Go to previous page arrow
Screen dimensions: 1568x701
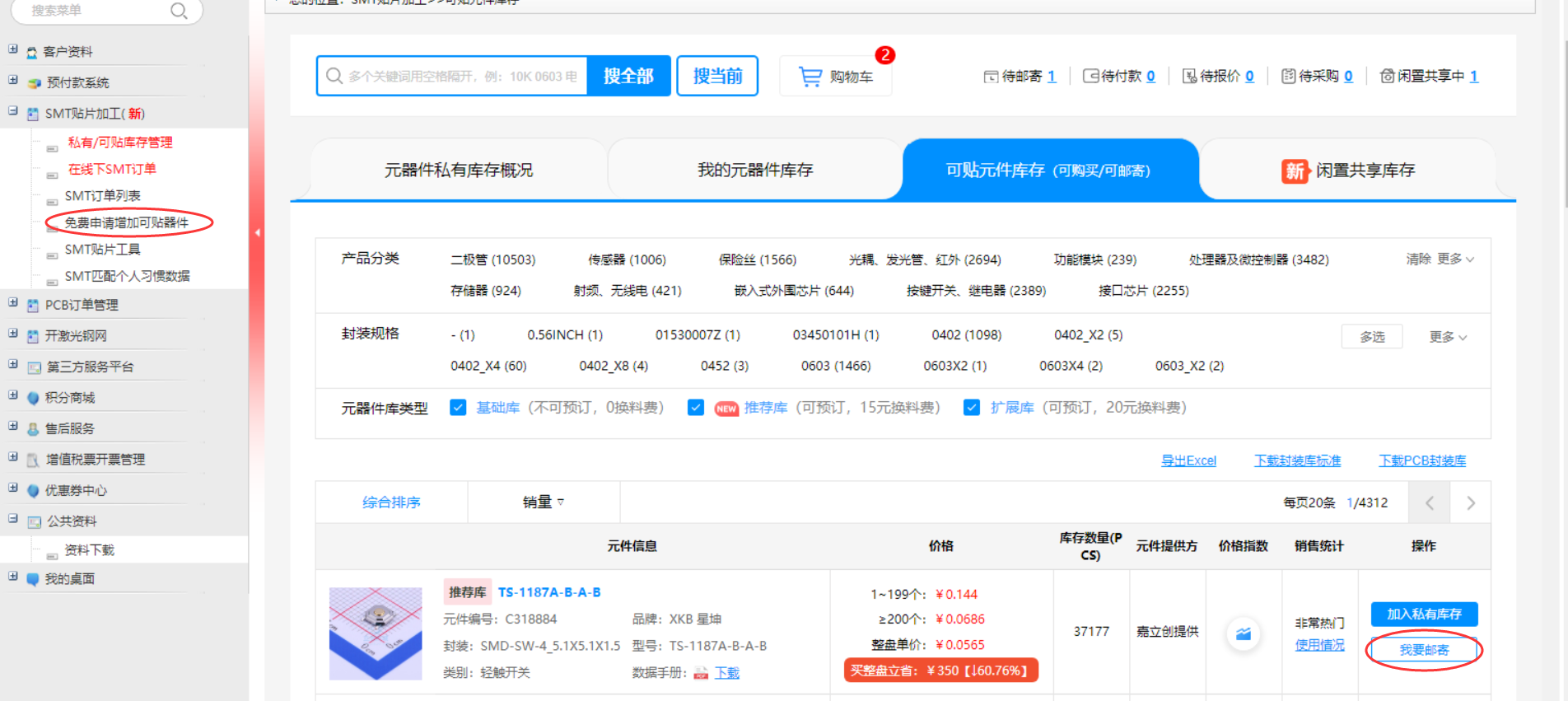(1430, 503)
